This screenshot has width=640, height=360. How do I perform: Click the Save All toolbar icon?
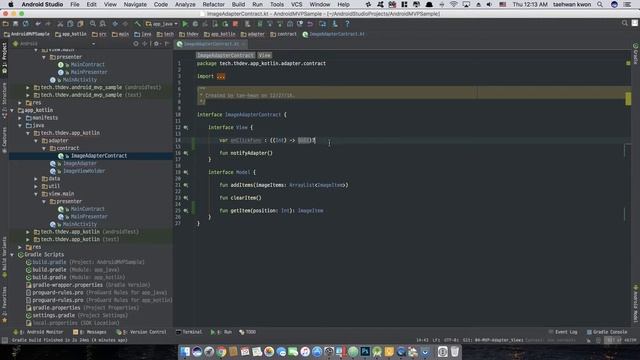(x=16, y=24)
